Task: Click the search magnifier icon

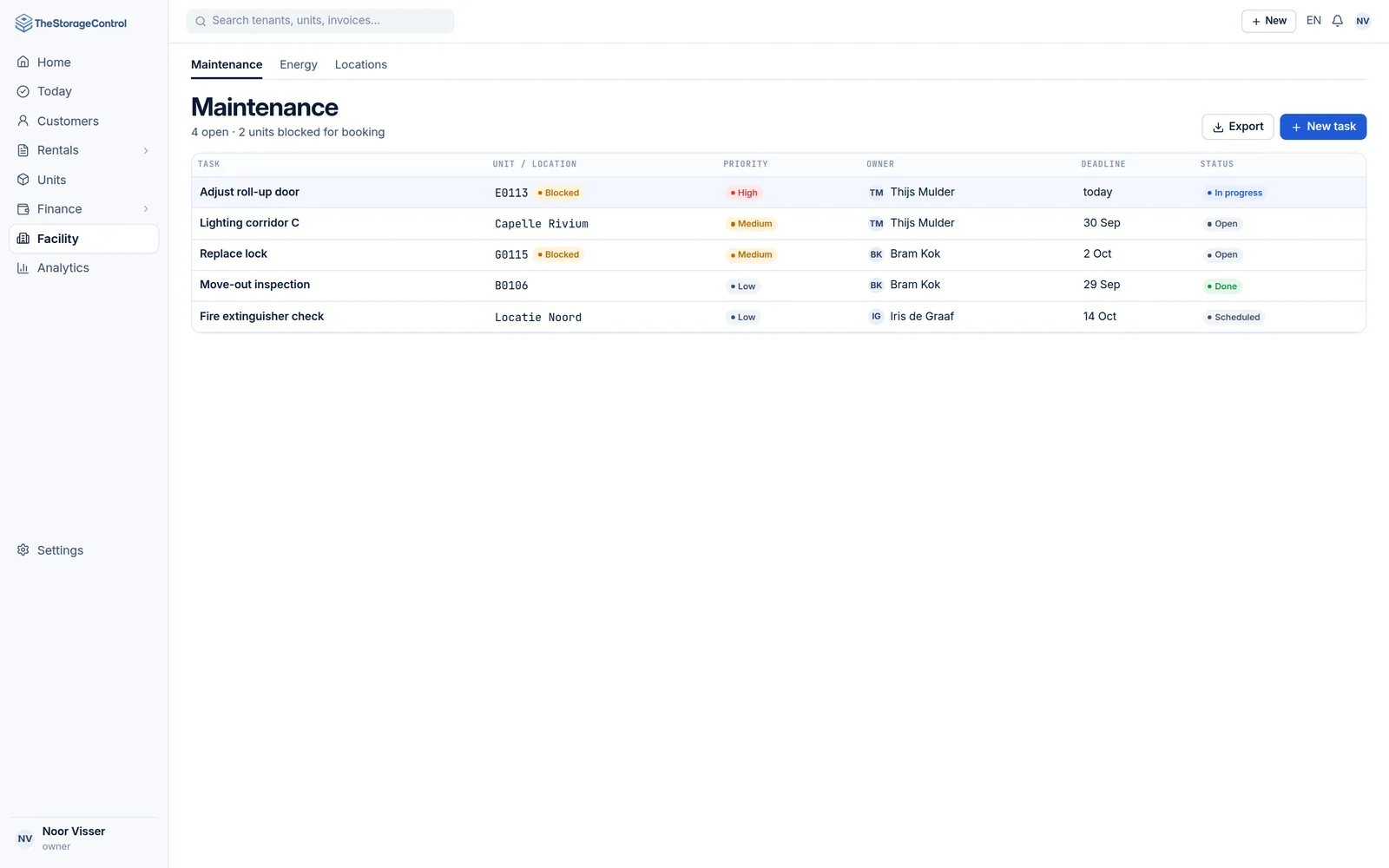Action: click(x=201, y=21)
